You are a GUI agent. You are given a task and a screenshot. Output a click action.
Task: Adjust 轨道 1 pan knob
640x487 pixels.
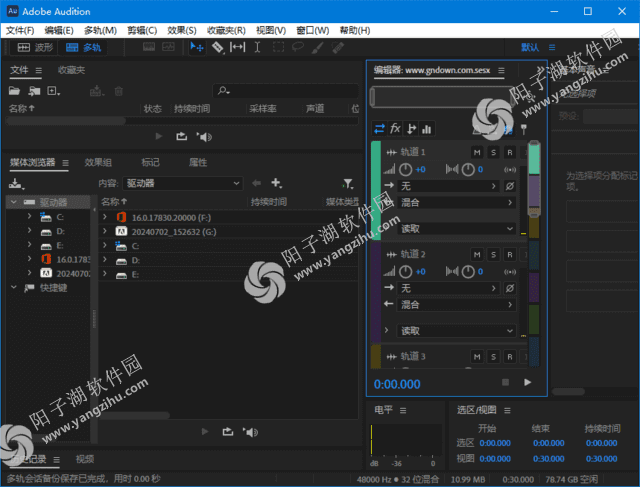point(468,169)
